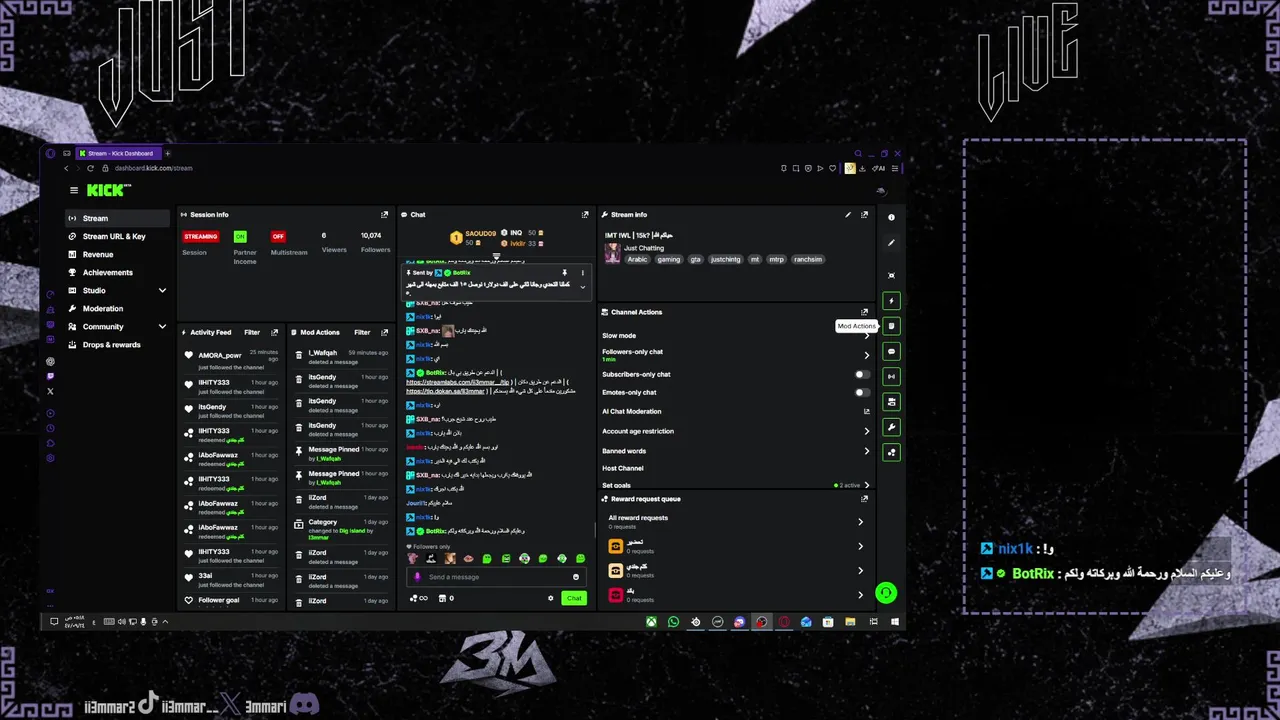The image size is (1280, 720).
Task: Collapse the pinned chat message chevron
Action: pos(583,287)
